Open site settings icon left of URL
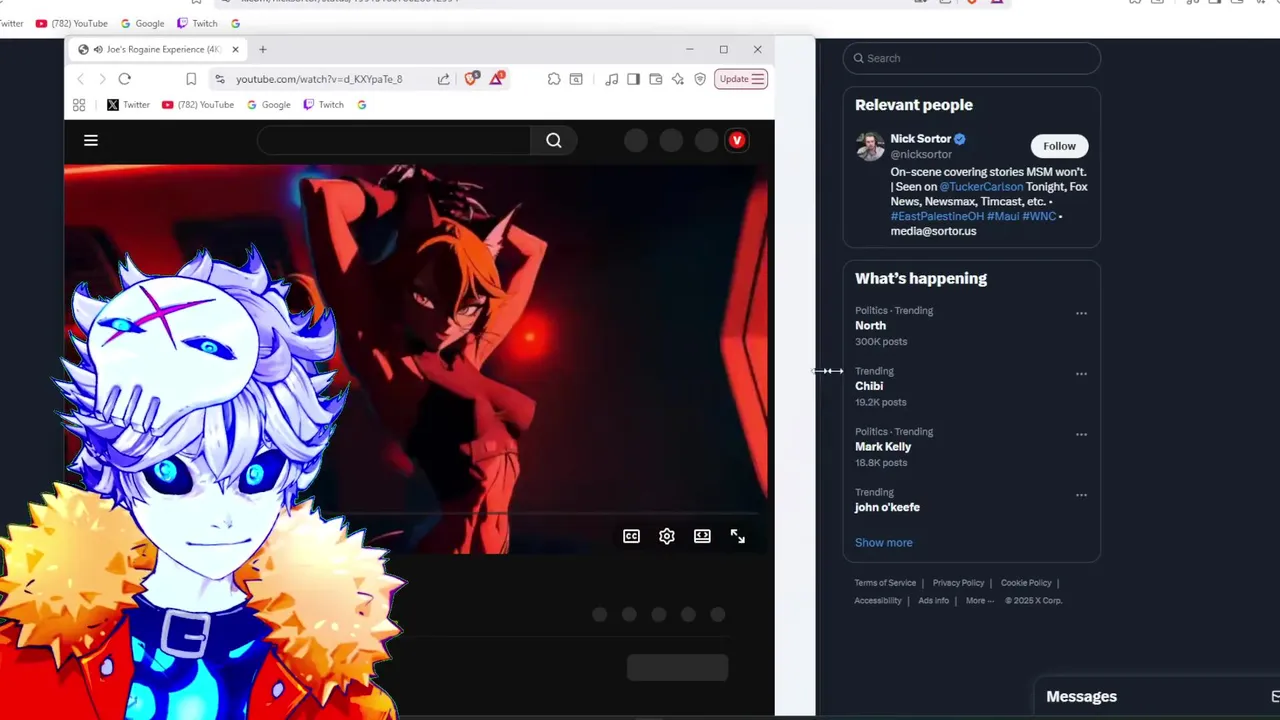This screenshot has height=720, width=1280. tap(219, 79)
